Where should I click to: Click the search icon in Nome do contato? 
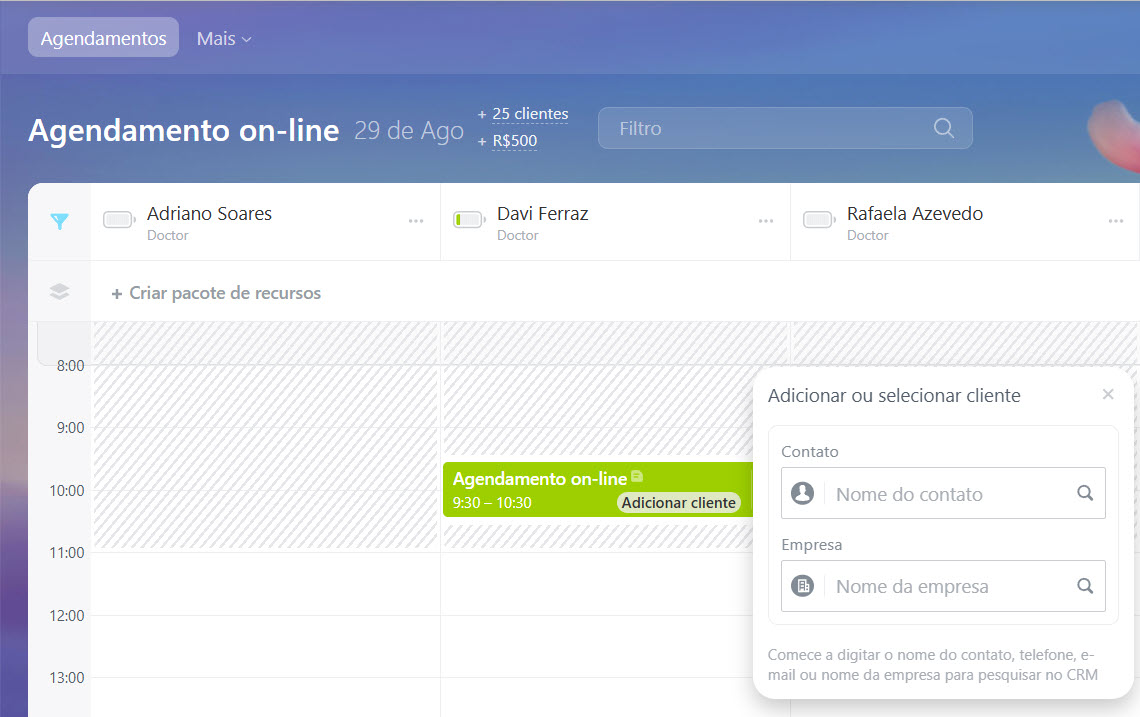[1085, 493]
